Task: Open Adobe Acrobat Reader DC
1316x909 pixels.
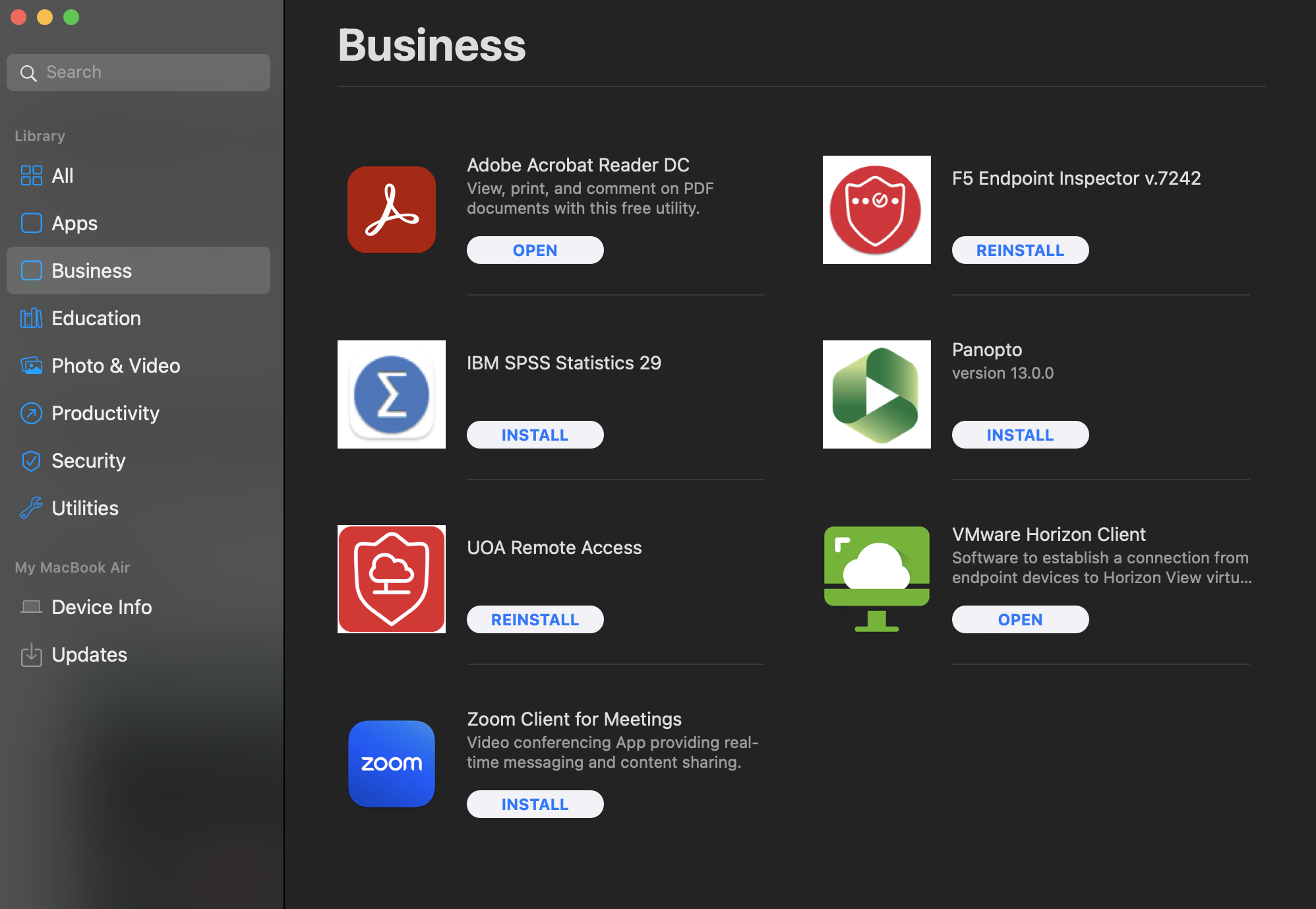Action: tap(534, 250)
